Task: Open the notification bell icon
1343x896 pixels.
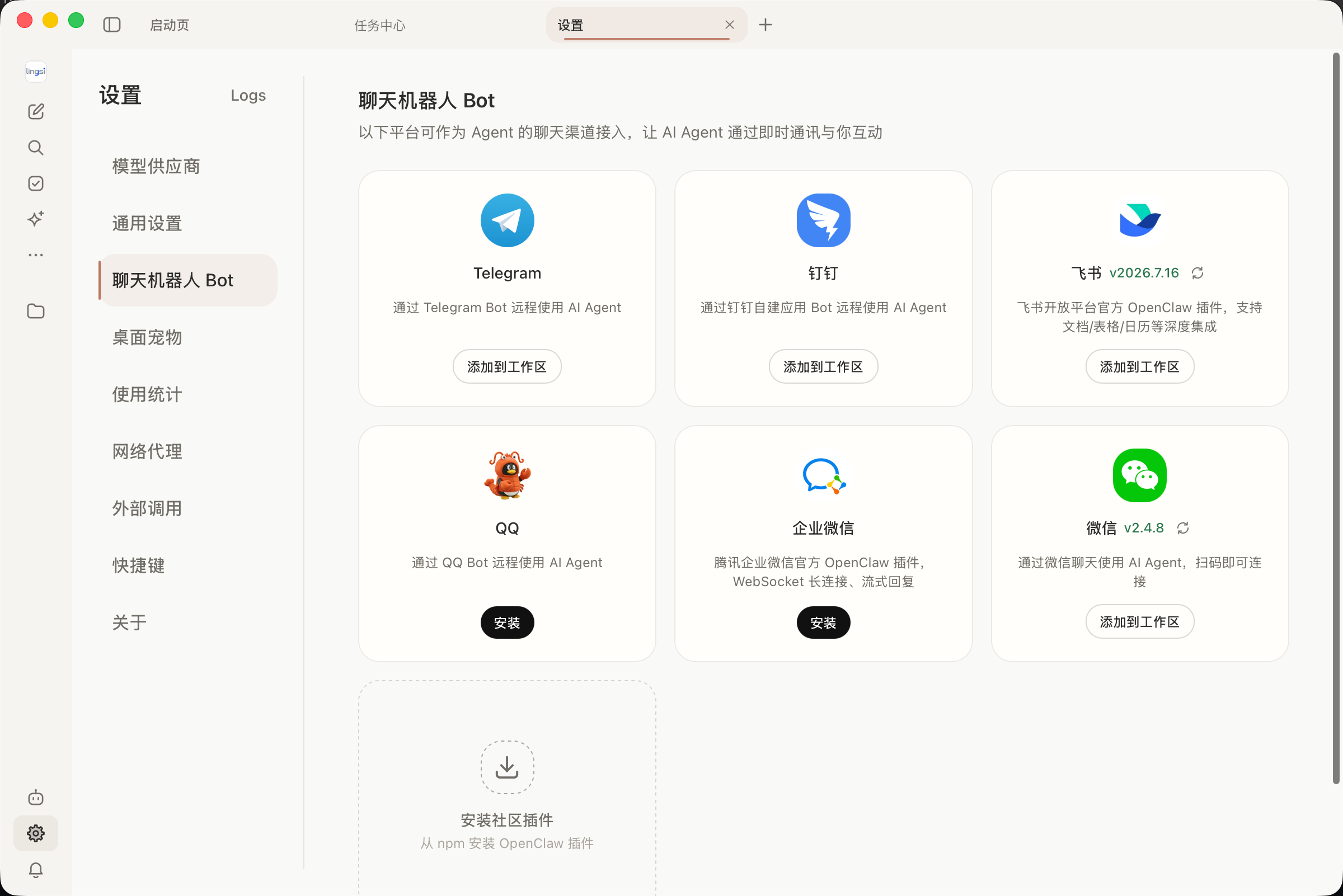Action: point(35,870)
